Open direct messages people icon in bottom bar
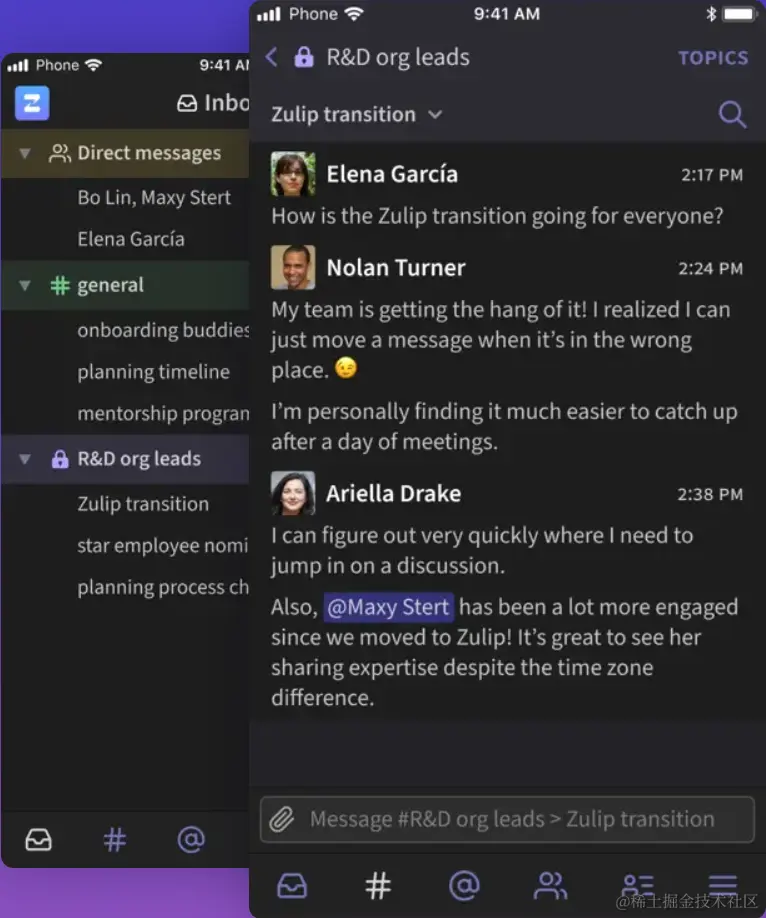The height and width of the screenshot is (918, 766). pos(550,884)
